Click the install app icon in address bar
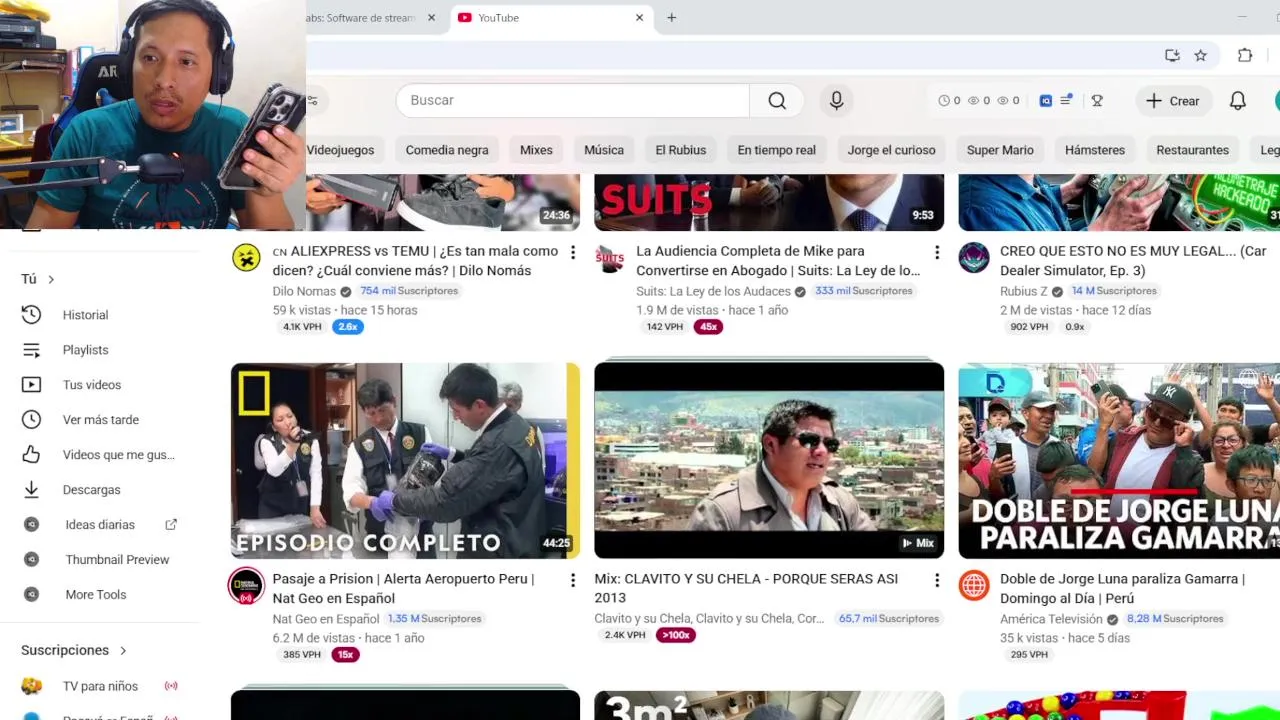 pos(1172,56)
